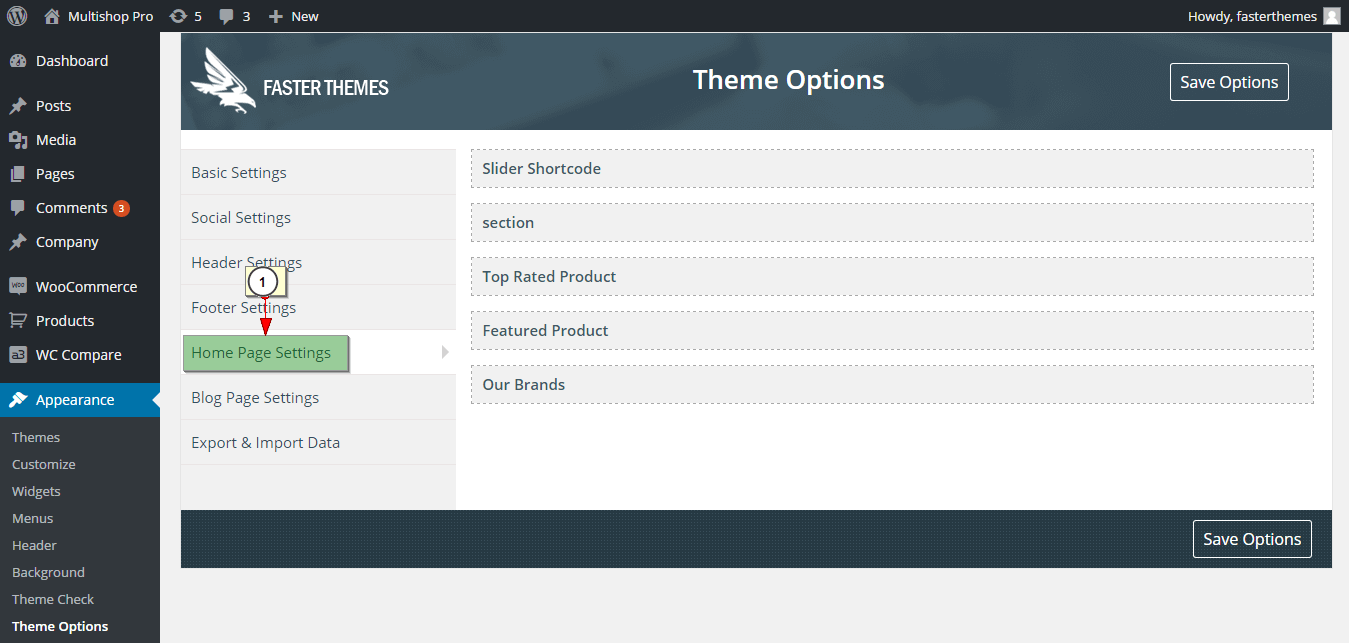Image resolution: width=1349 pixels, height=643 pixels.
Task: Open the Menus submenu link
Action: pyautogui.click(x=33, y=518)
